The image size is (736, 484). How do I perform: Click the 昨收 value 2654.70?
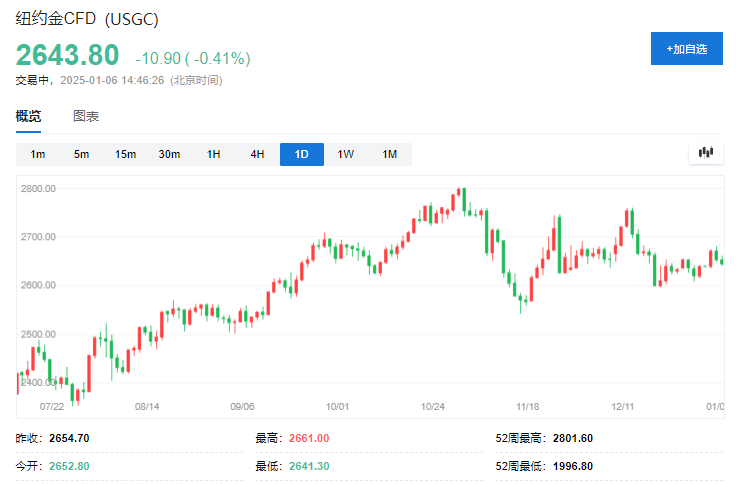point(69,438)
